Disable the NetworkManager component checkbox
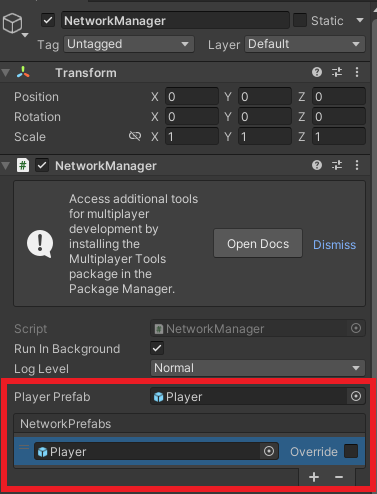 point(42,165)
